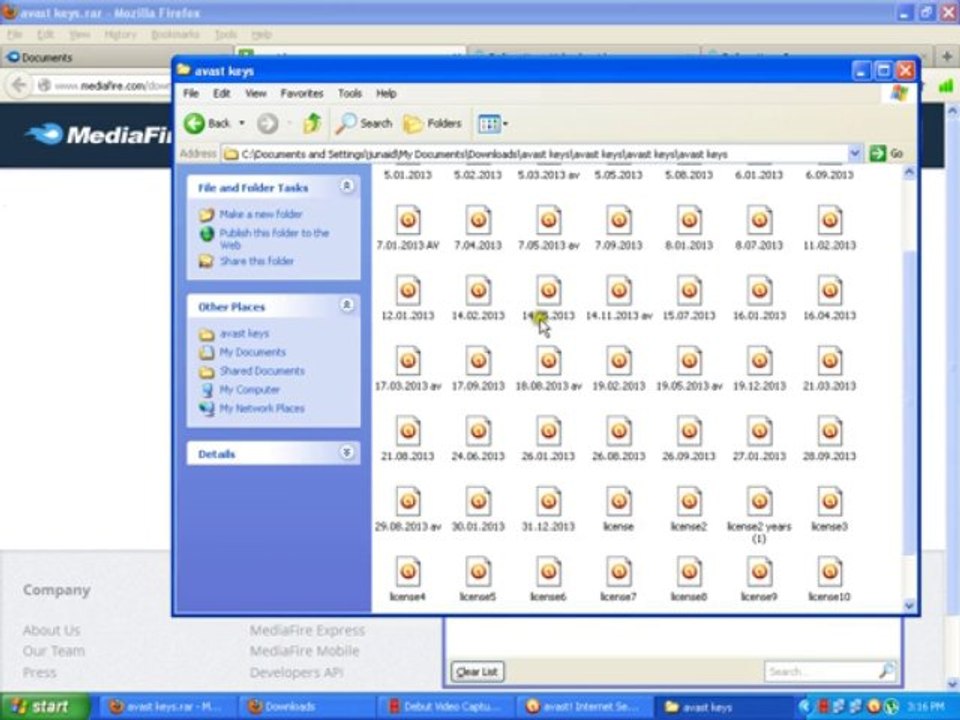Switch to Downloads taskbar button
The image size is (960, 720).
coord(306,707)
